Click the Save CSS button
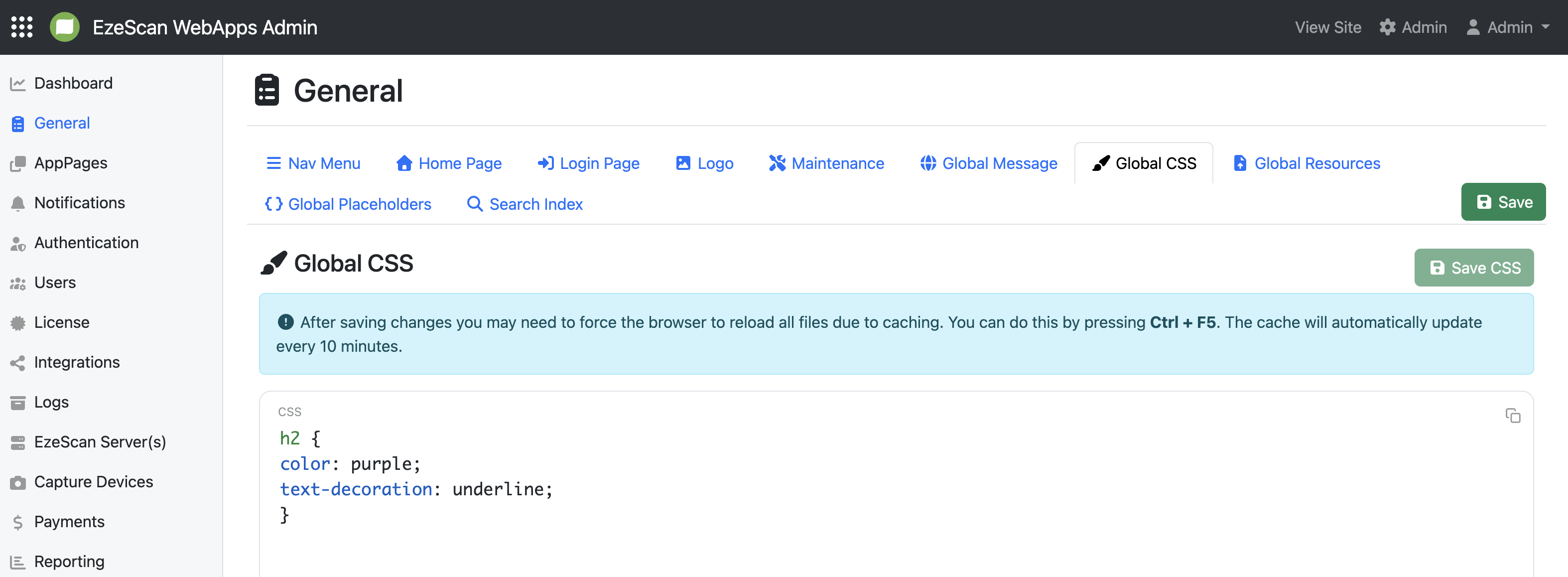This screenshot has height=577, width=1568. click(1474, 268)
